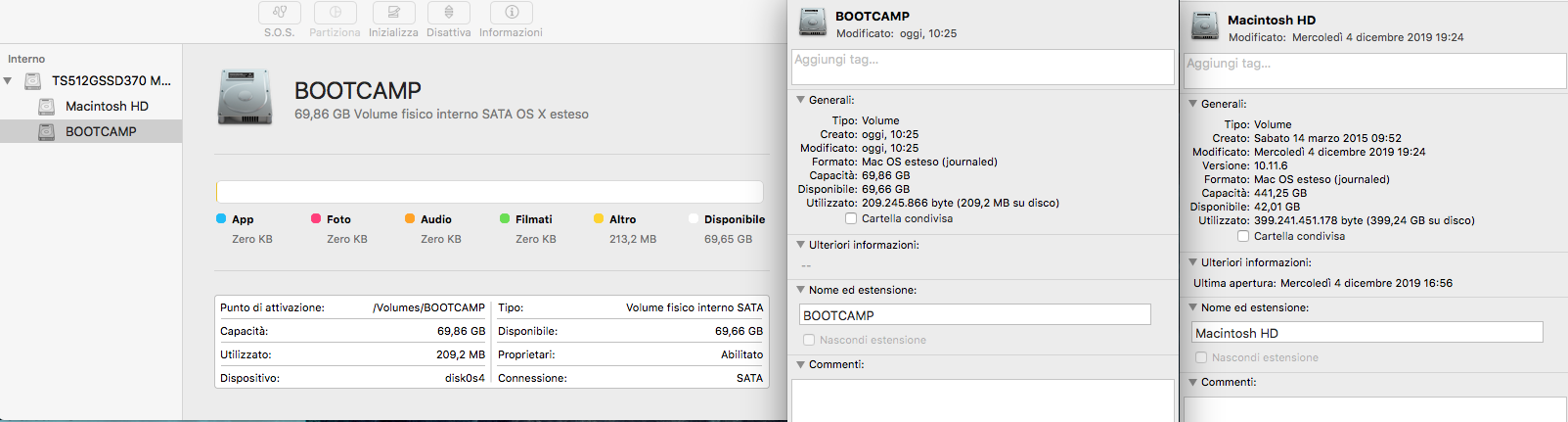This screenshot has width=1568, height=422.
Task: Click the pink Foto legend dot
Action: [316, 218]
